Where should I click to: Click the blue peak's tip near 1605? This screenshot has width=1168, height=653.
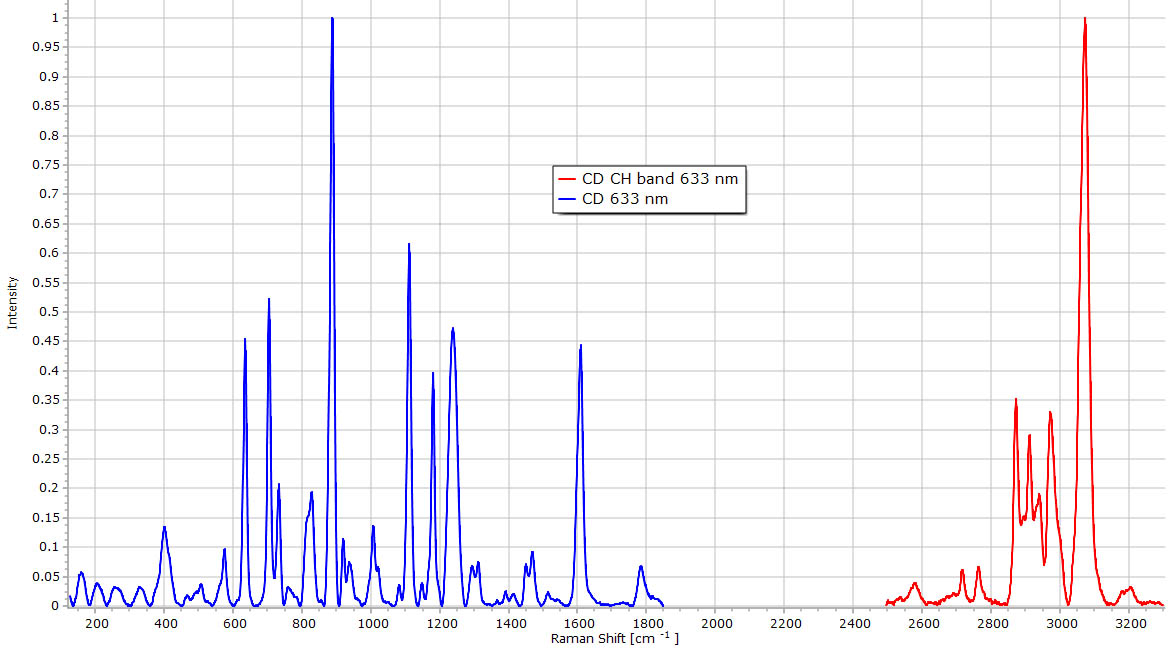tap(580, 346)
